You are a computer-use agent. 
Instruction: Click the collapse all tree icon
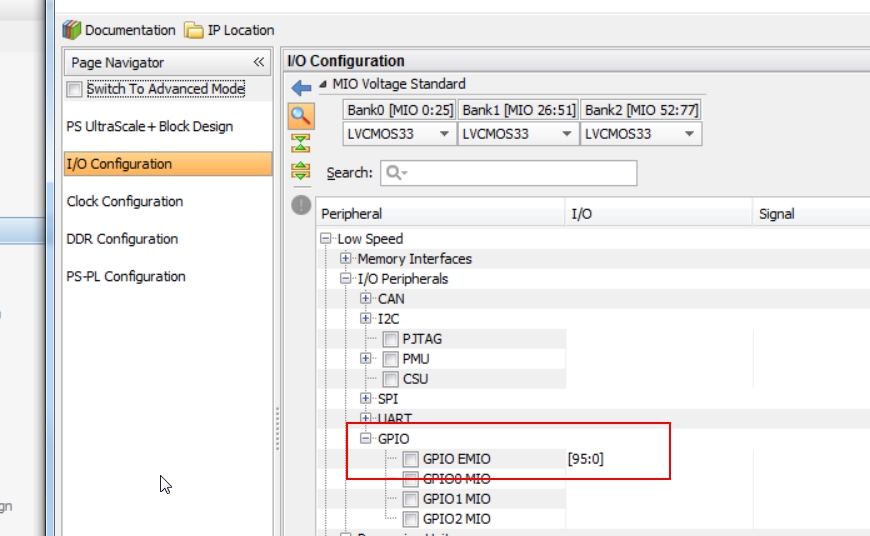pyautogui.click(x=300, y=143)
